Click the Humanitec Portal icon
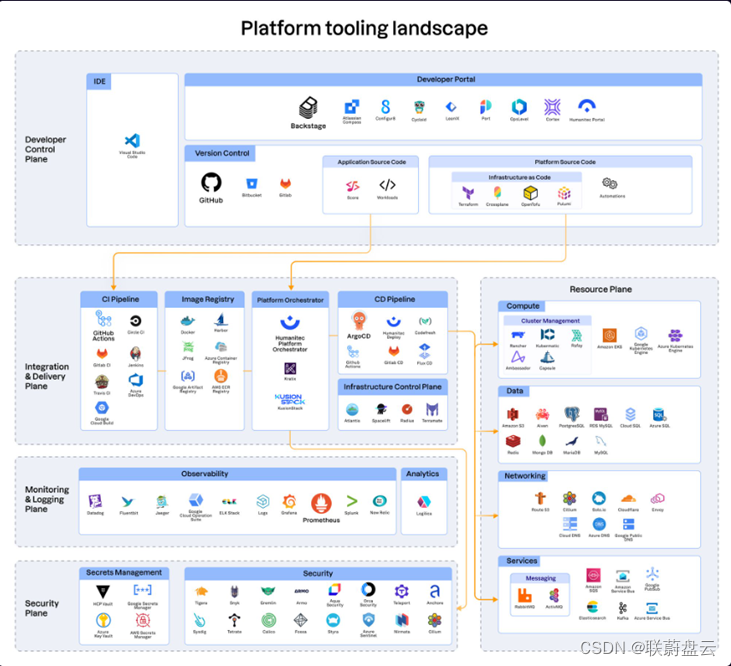The width and height of the screenshot is (731, 666). (x=586, y=106)
